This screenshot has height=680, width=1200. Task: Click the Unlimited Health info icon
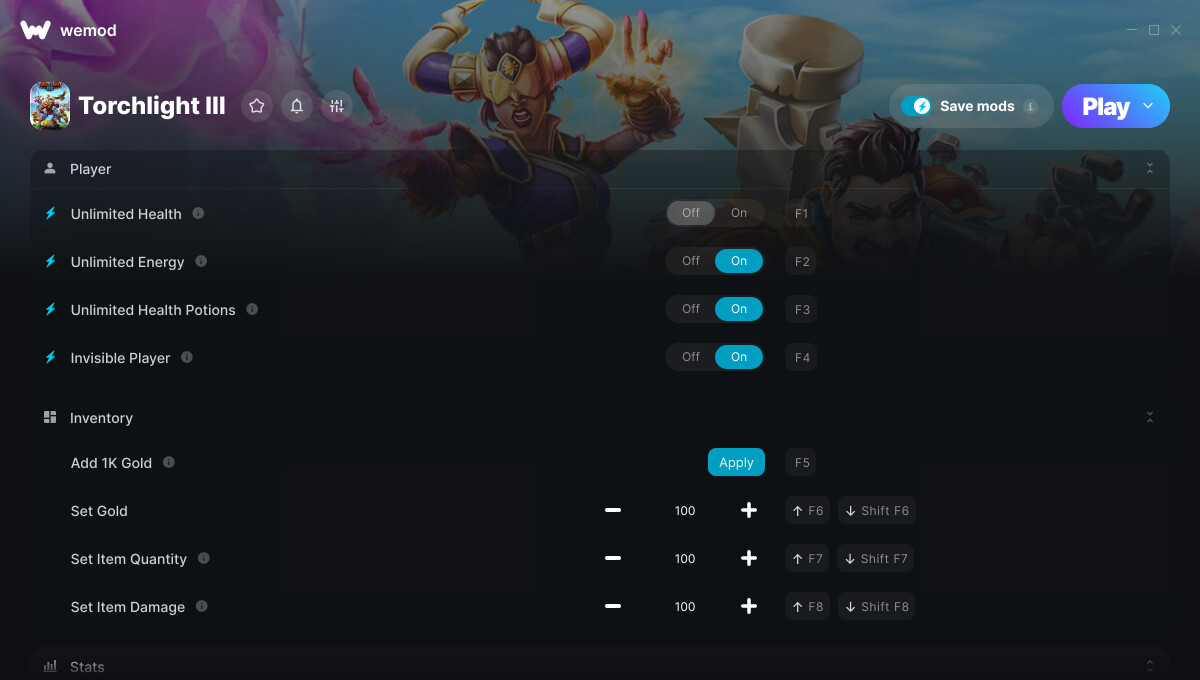click(198, 213)
